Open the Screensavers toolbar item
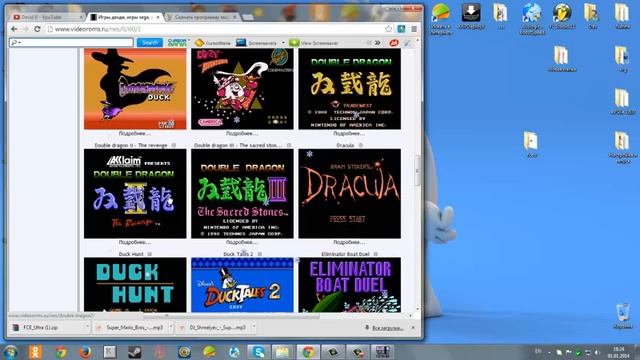Image resolution: width=640 pixels, height=360 pixels. click(257, 42)
